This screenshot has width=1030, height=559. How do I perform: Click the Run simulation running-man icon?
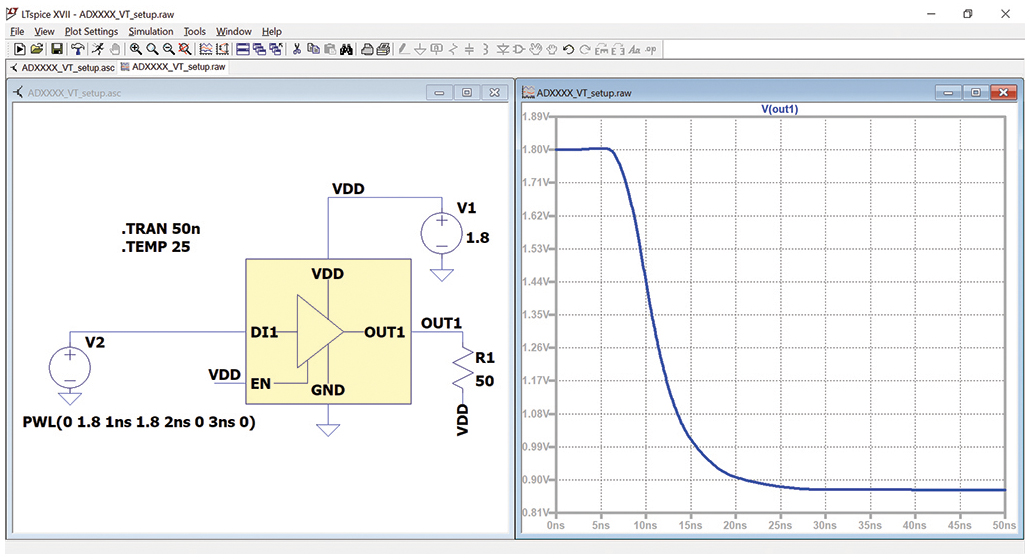pyautogui.click(x=98, y=49)
